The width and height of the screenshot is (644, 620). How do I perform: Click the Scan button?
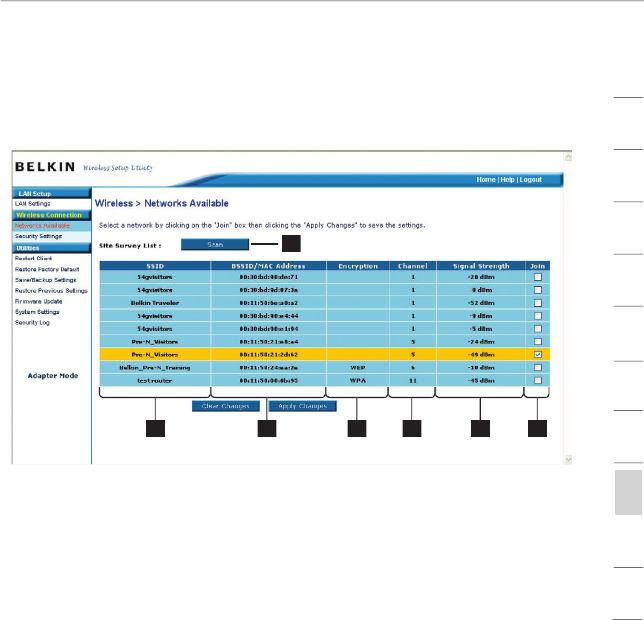(x=215, y=244)
